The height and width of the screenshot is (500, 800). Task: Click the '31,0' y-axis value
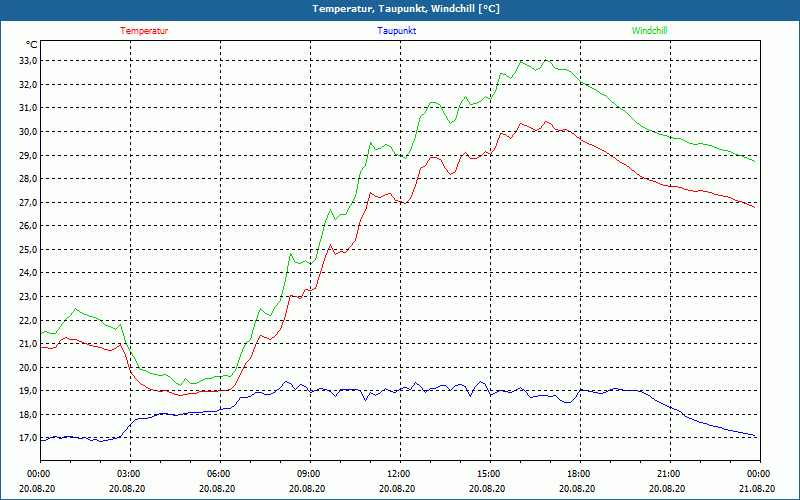tap(28, 108)
